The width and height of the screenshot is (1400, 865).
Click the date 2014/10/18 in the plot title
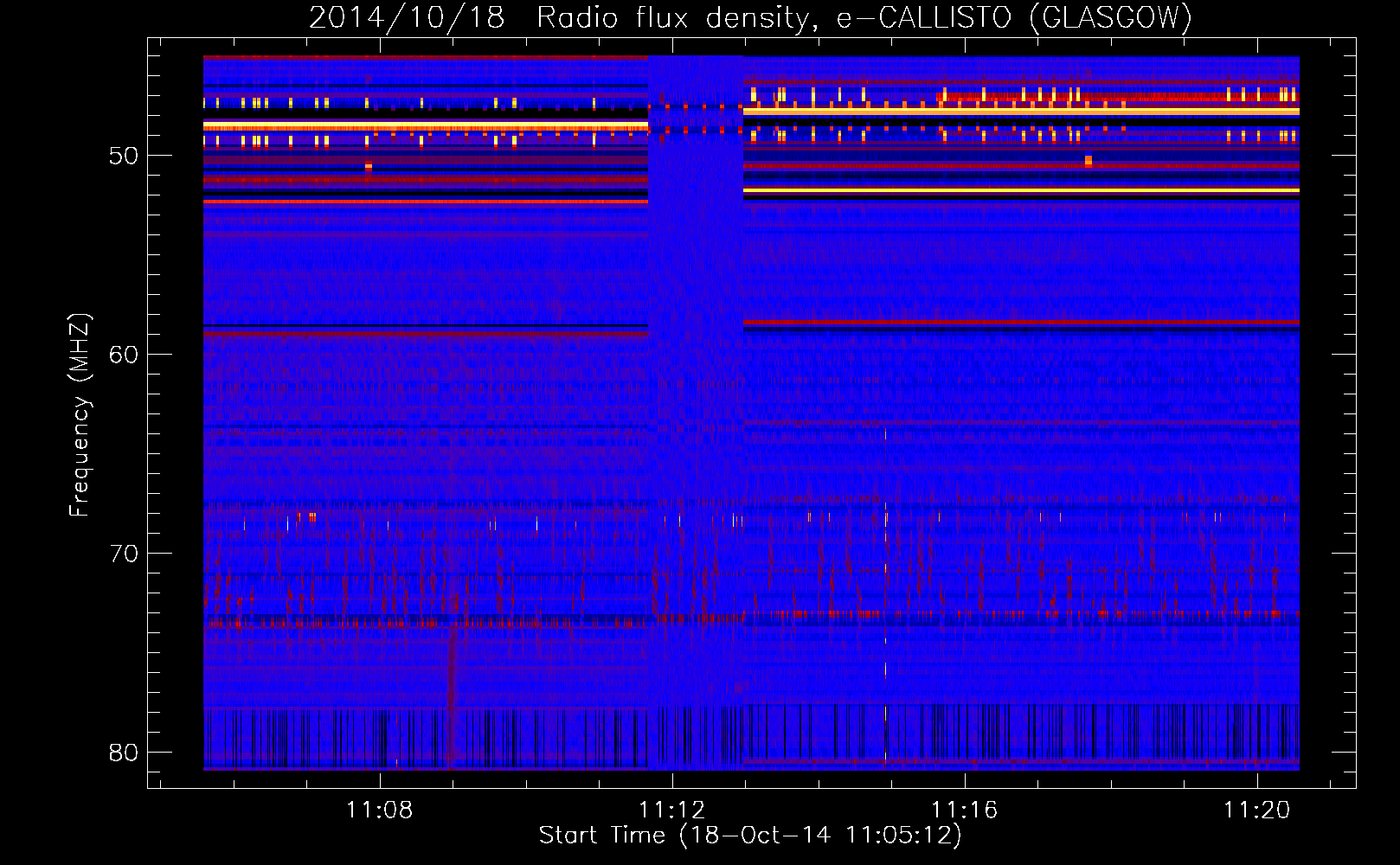pyautogui.click(x=406, y=17)
